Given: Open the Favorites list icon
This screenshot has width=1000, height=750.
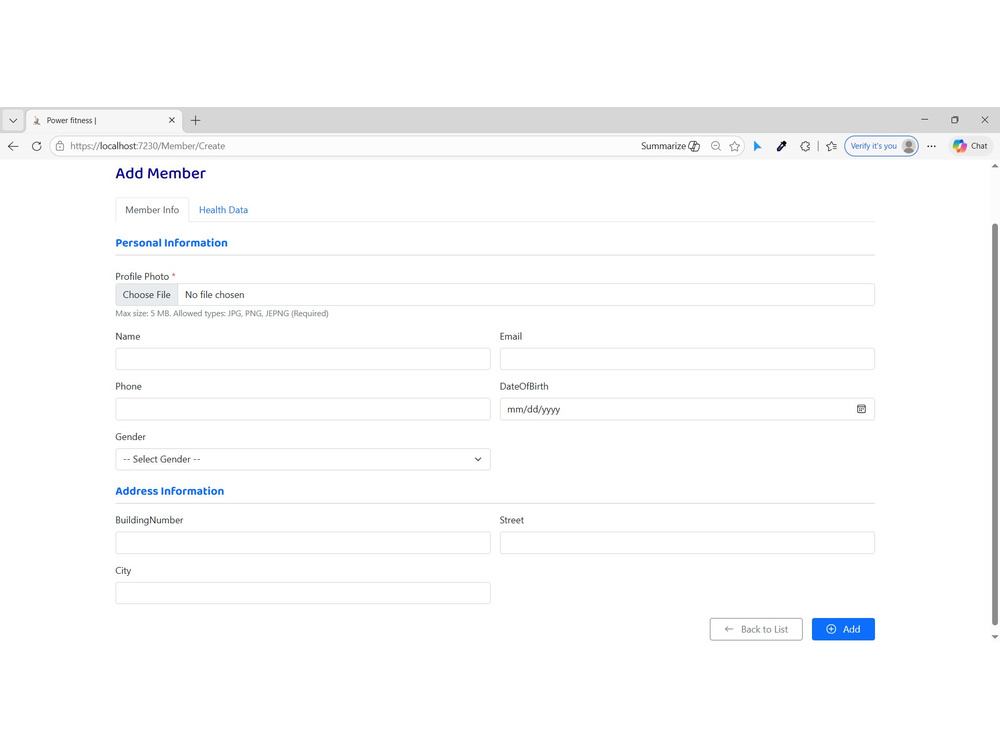Looking at the screenshot, I should point(831,146).
